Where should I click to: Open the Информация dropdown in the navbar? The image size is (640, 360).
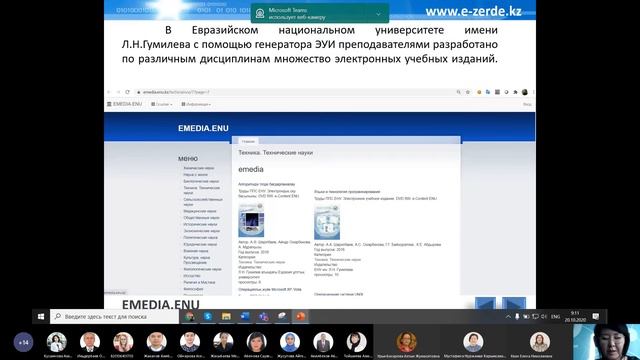(x=196, y=104)
